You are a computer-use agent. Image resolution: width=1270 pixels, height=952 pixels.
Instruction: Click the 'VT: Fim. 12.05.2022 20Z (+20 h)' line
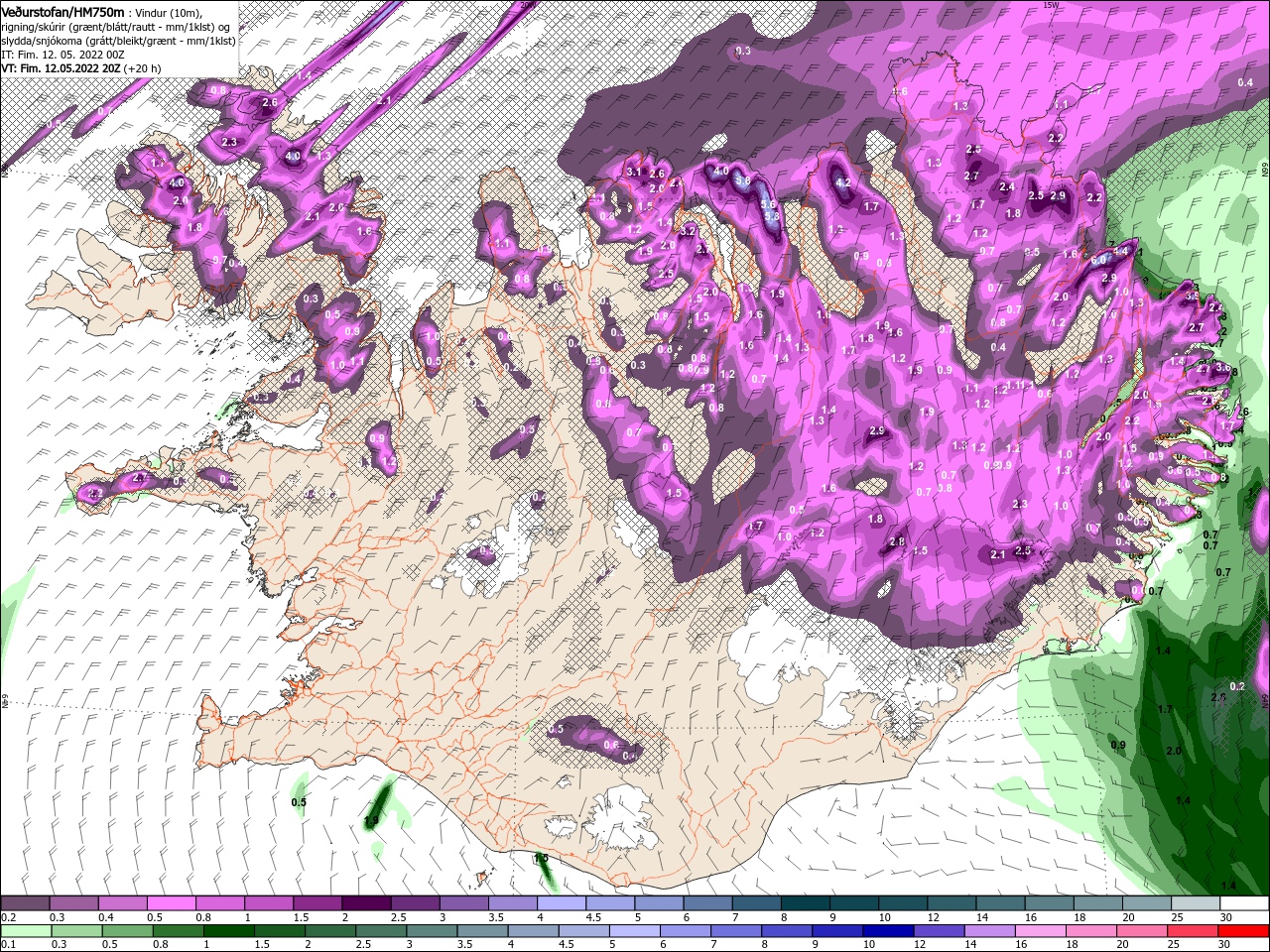point(81,68)
